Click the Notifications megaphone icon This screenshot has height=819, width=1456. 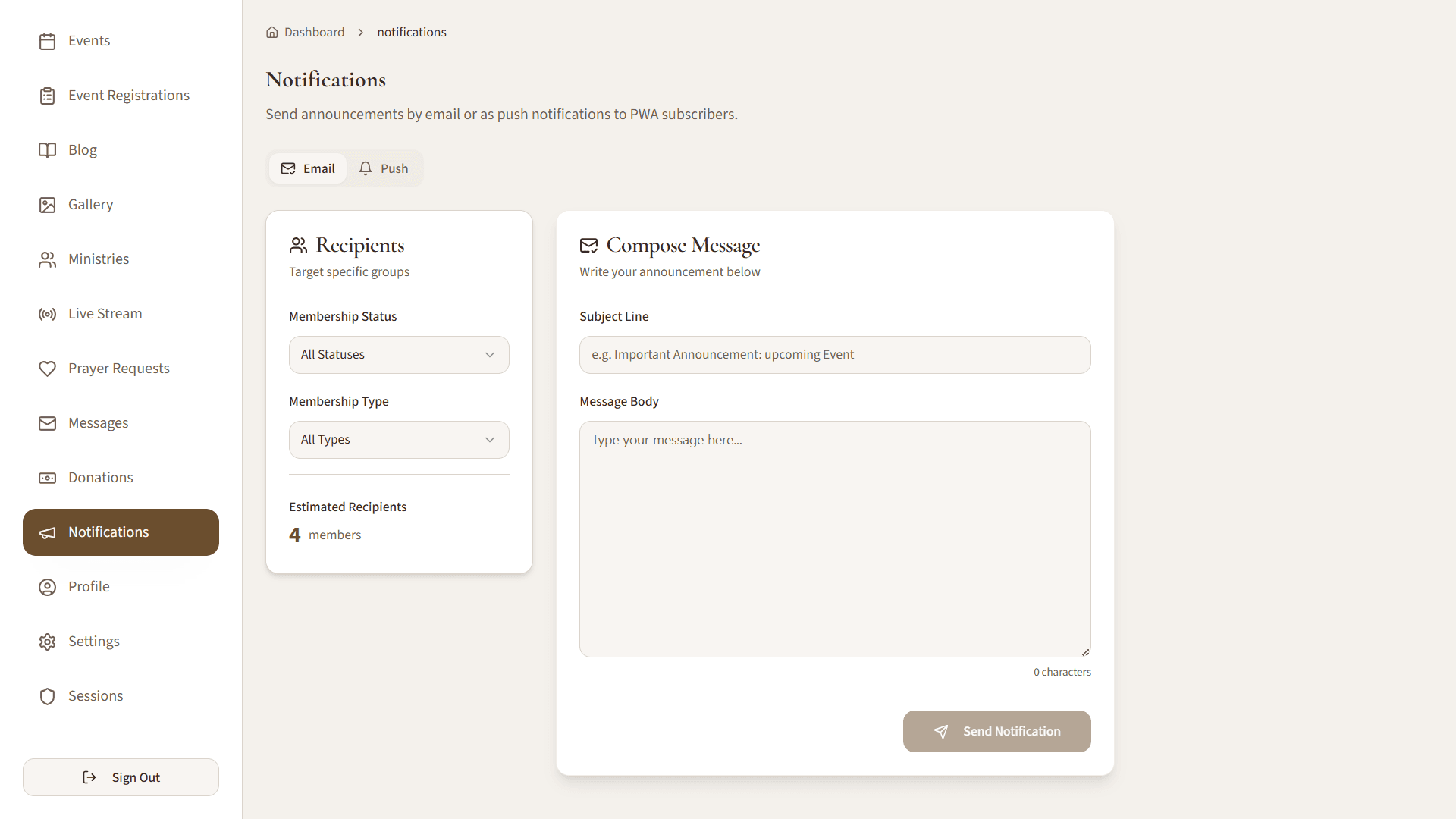[47, 532]
